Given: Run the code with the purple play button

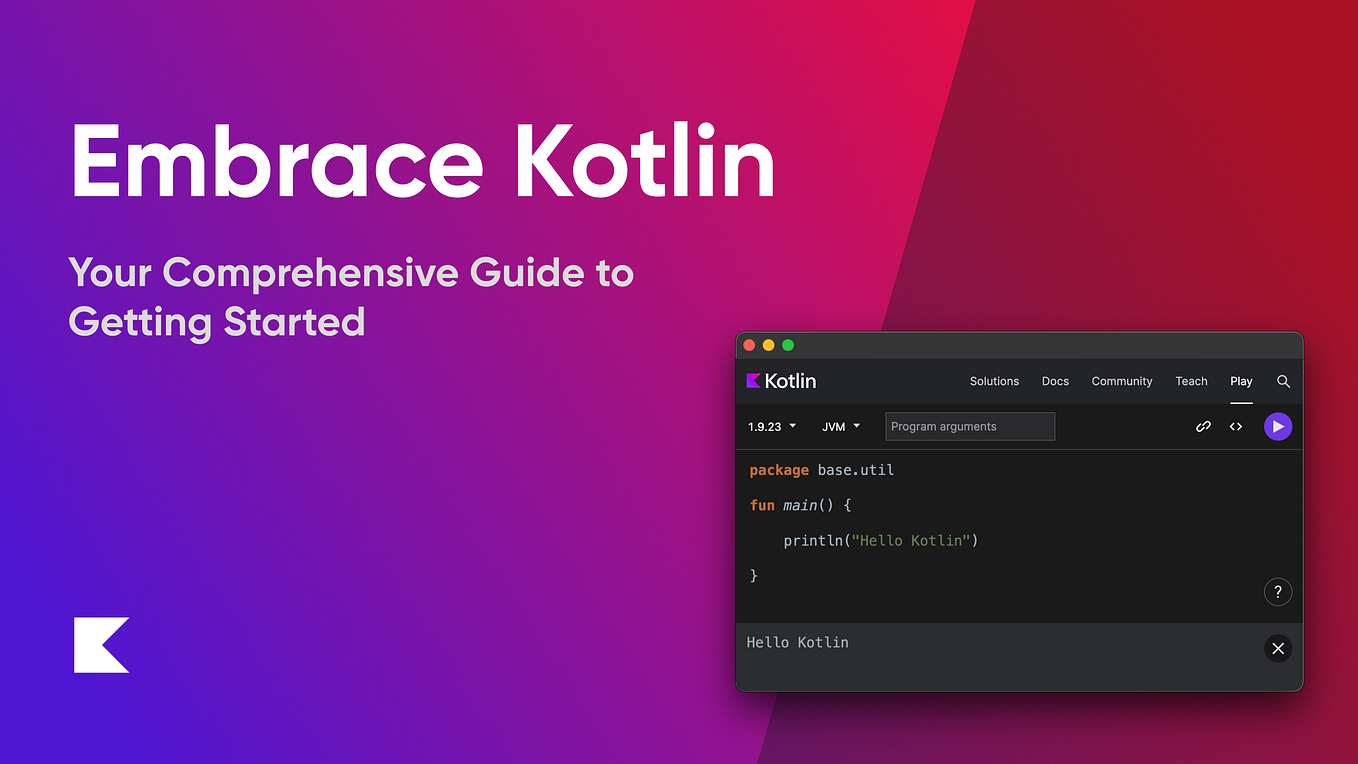Looking at the screenshot, I should (1278, 426).
